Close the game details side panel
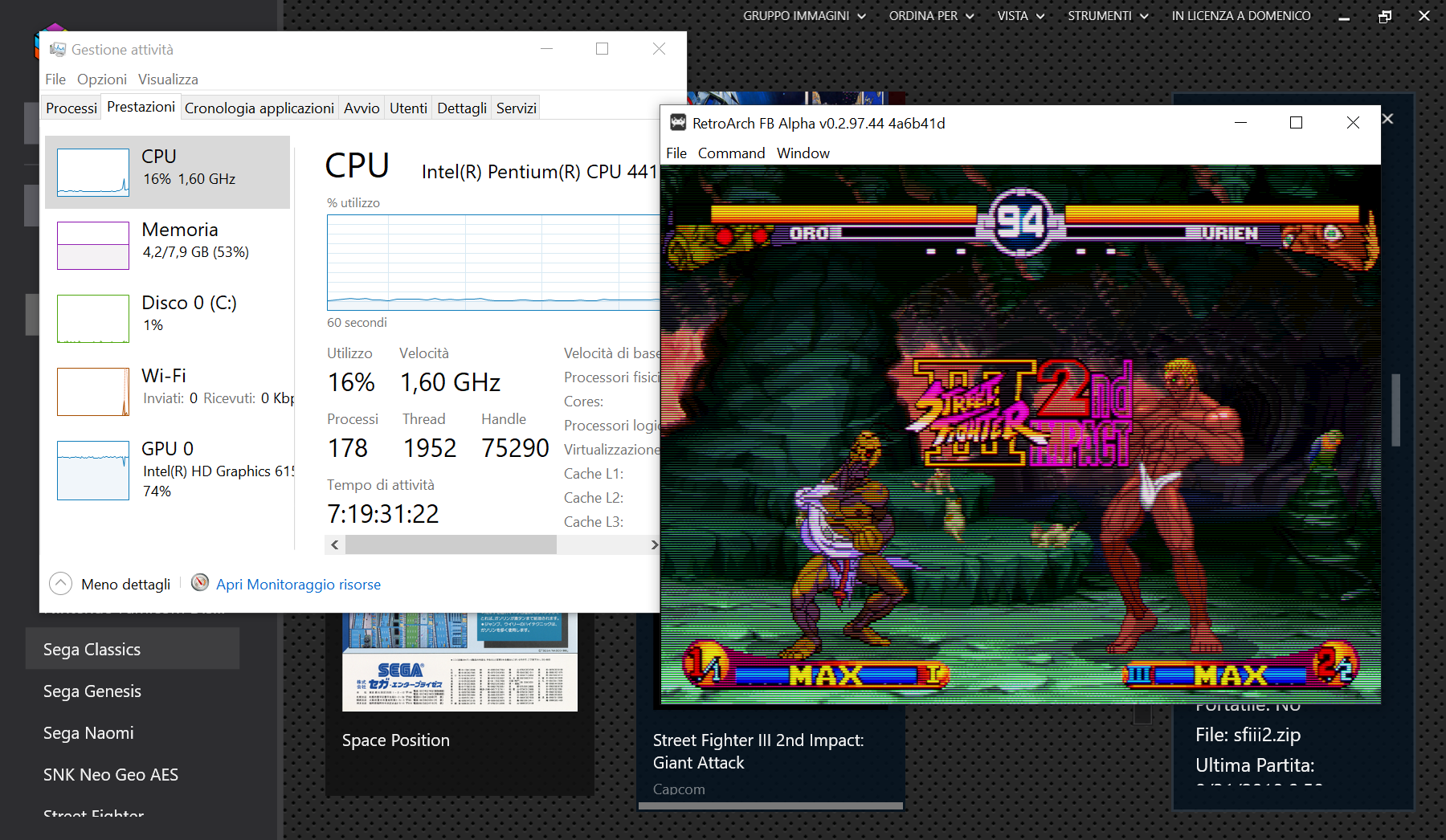Screen dimensions: 1446x840 tap(1388, 119)
